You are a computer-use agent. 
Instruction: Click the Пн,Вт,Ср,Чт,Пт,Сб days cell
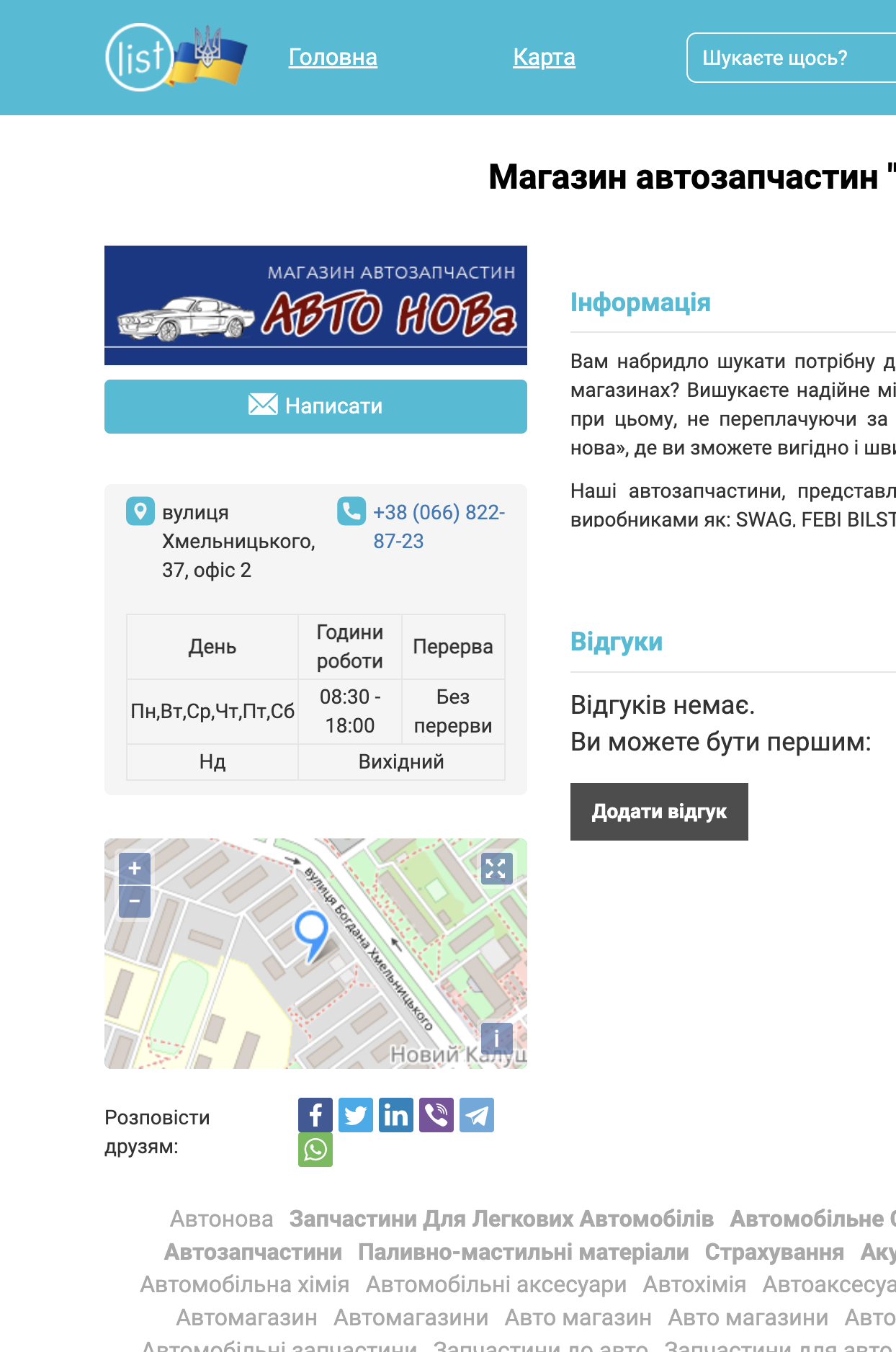click(212, 711)
